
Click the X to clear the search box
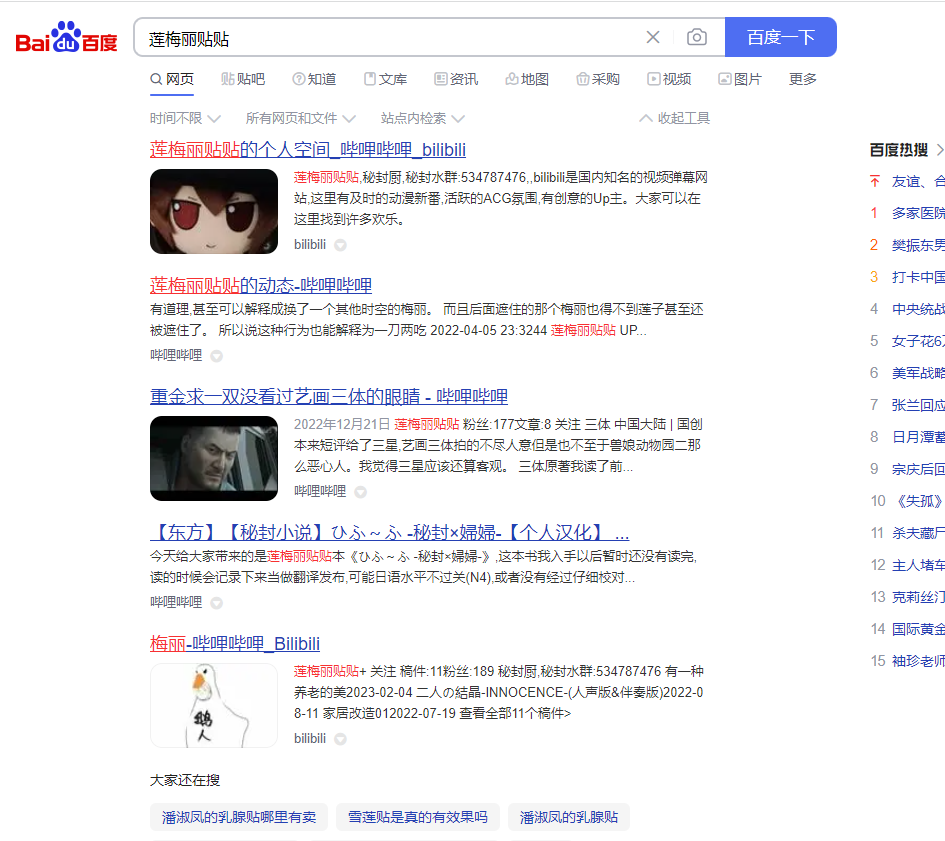click(653, 37)
